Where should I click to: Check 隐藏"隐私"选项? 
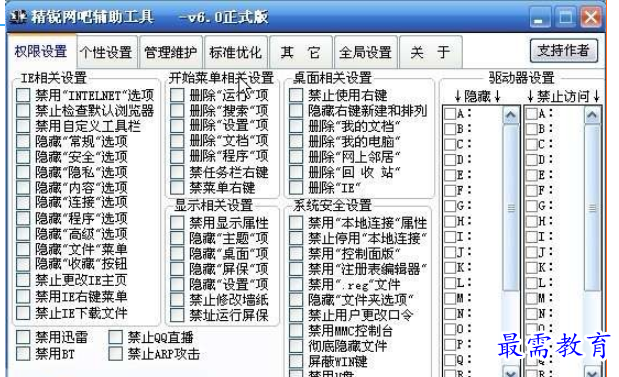[23, 172]
